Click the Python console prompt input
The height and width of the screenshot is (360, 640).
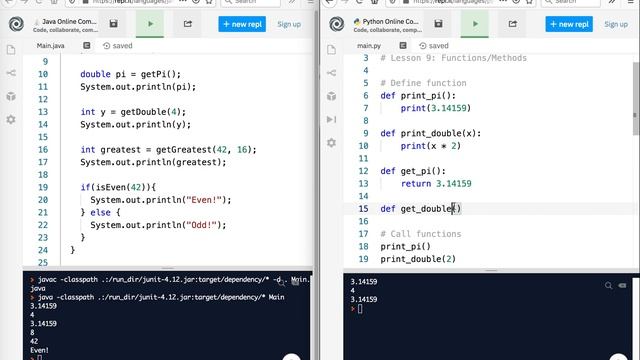360,309
